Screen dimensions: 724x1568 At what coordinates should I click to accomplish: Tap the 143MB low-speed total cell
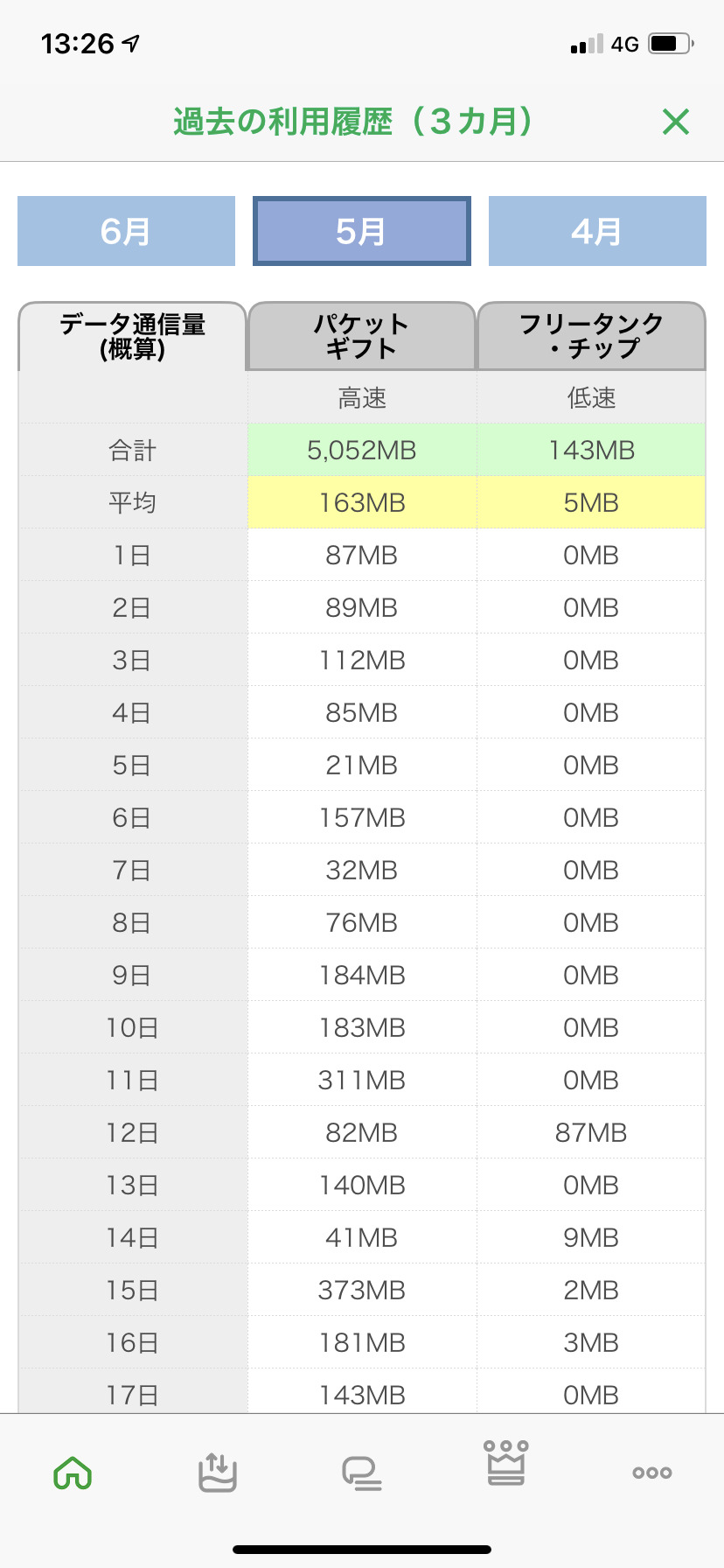click(x=592, y=450)
